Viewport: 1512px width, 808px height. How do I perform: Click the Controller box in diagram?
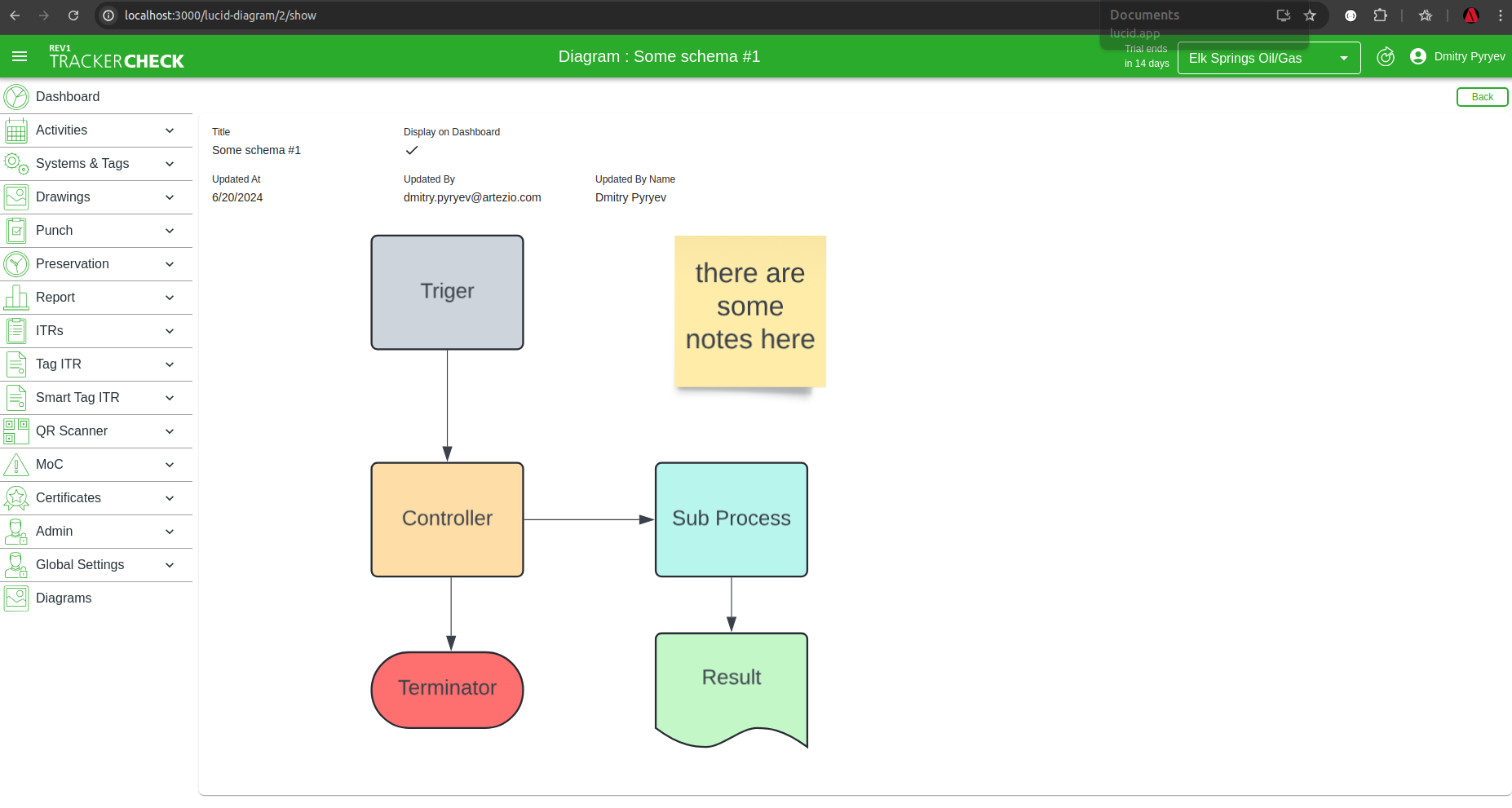pos(447,519)
